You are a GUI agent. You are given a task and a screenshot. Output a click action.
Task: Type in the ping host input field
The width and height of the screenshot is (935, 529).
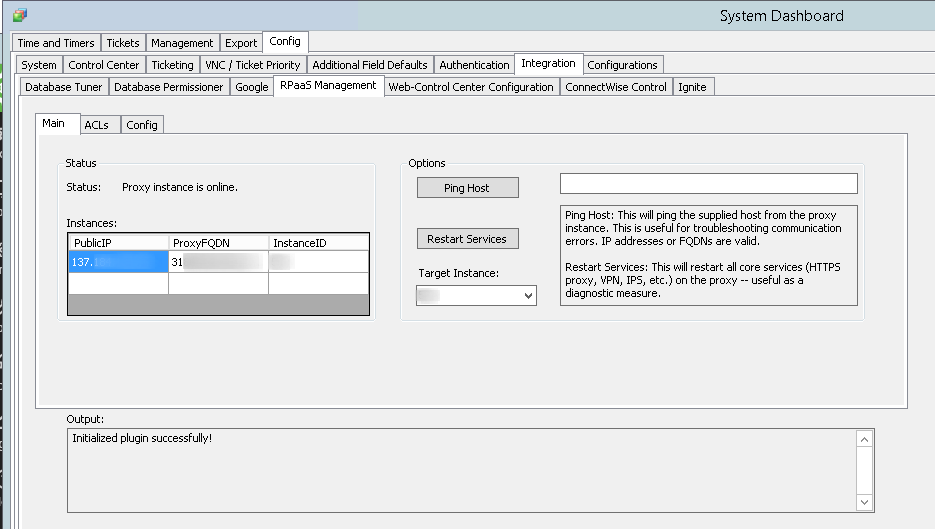708,184
